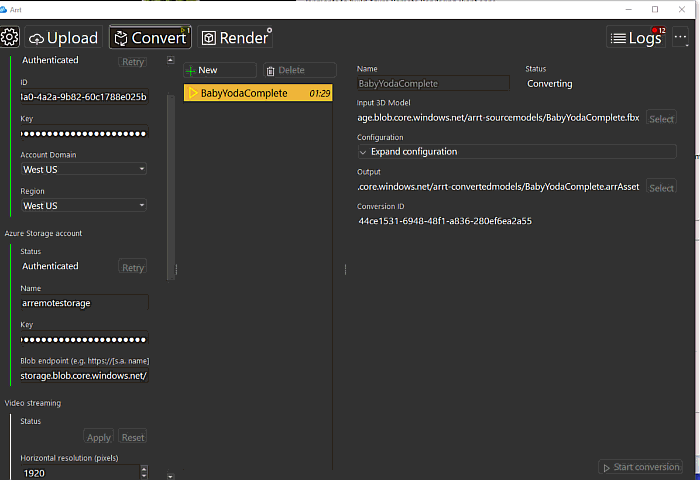Open the settings gear panel
700x480 pixels.
click(x=10, y=38)
